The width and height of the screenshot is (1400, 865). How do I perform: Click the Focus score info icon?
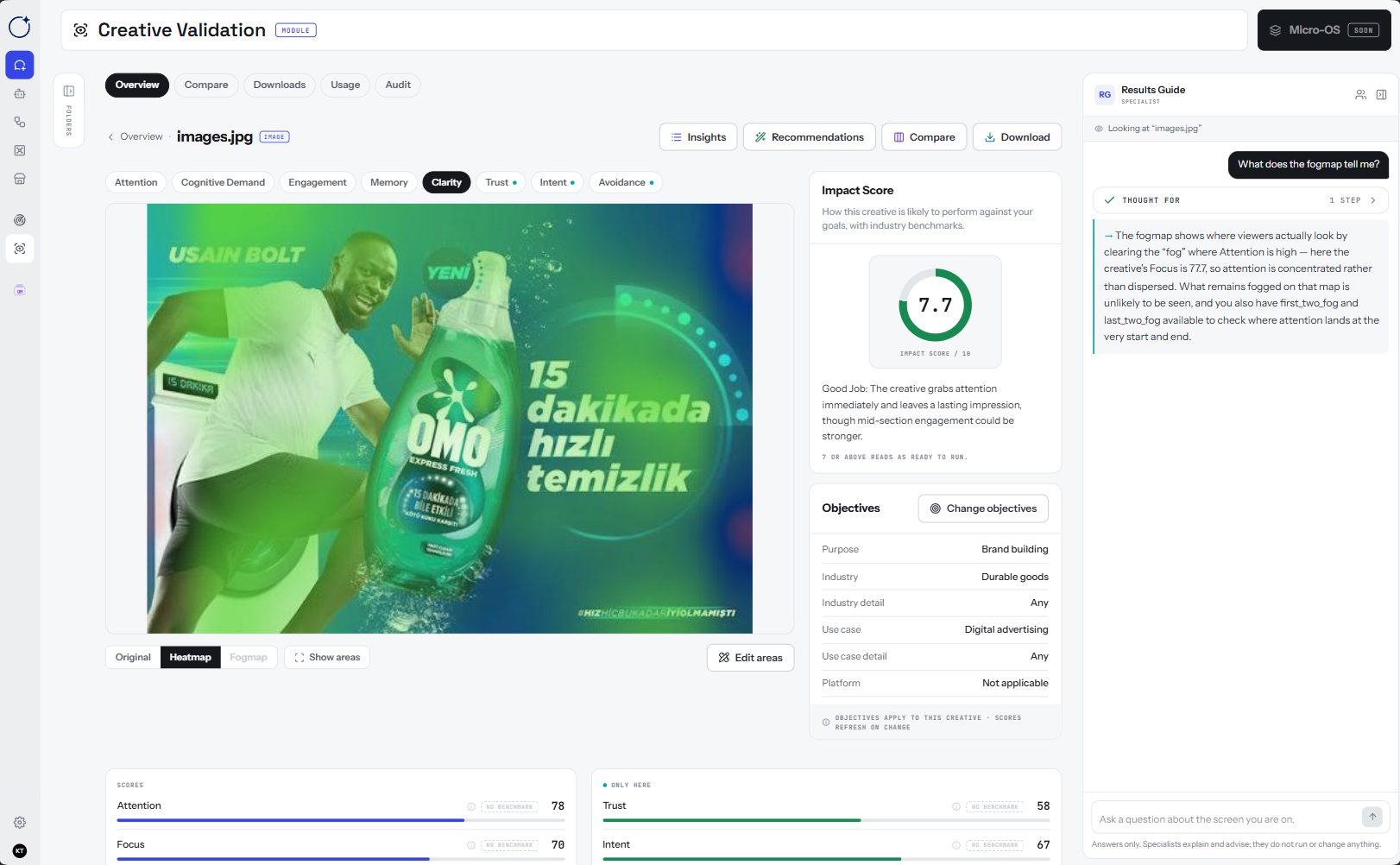pos(471,845)
